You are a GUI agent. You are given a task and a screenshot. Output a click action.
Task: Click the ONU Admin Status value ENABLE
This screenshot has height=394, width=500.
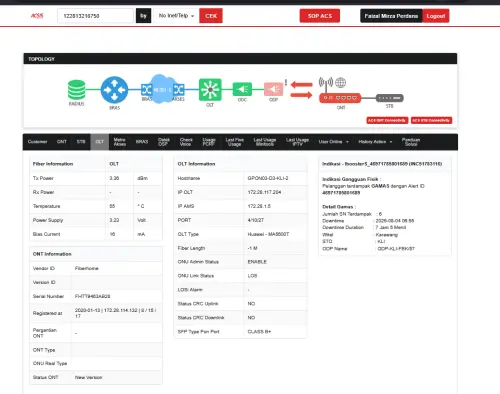coord(257,262)
